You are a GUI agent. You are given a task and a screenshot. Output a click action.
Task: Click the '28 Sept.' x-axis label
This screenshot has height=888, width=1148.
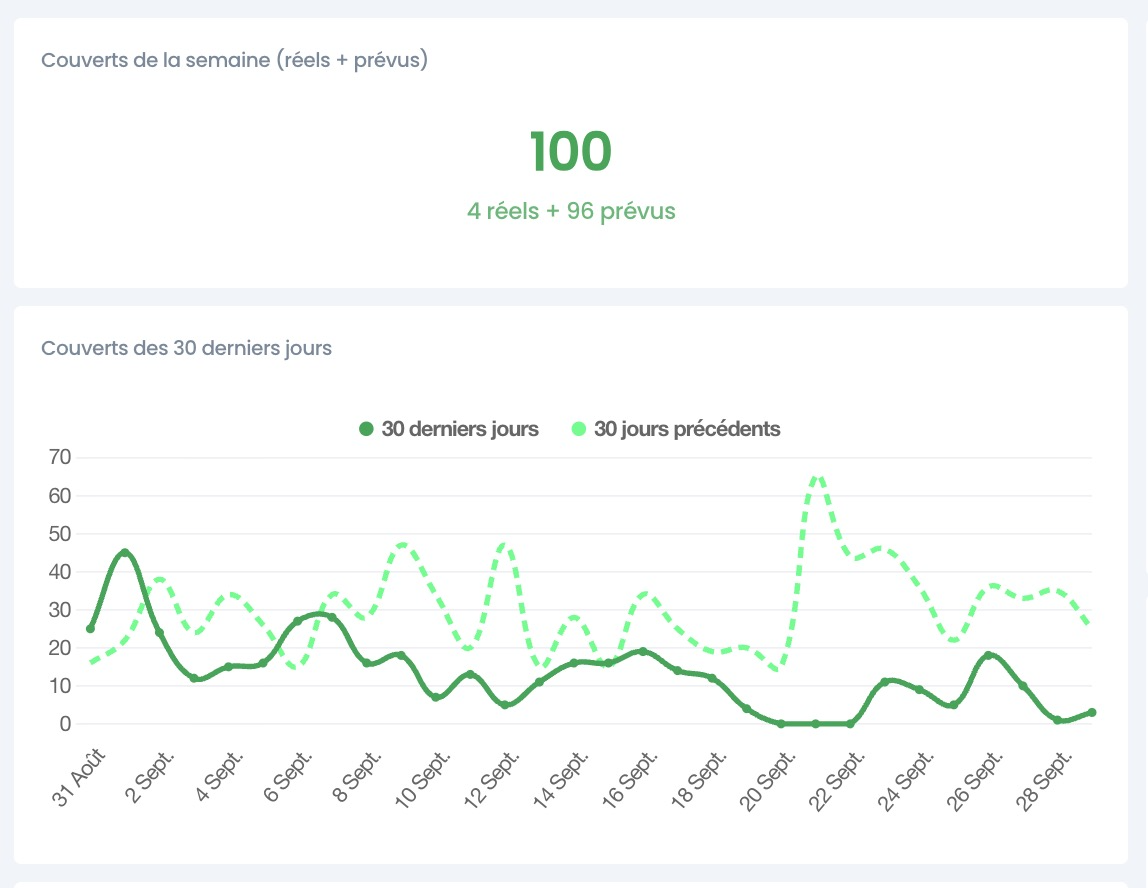pyautogui.click(x=1045, y=781)
